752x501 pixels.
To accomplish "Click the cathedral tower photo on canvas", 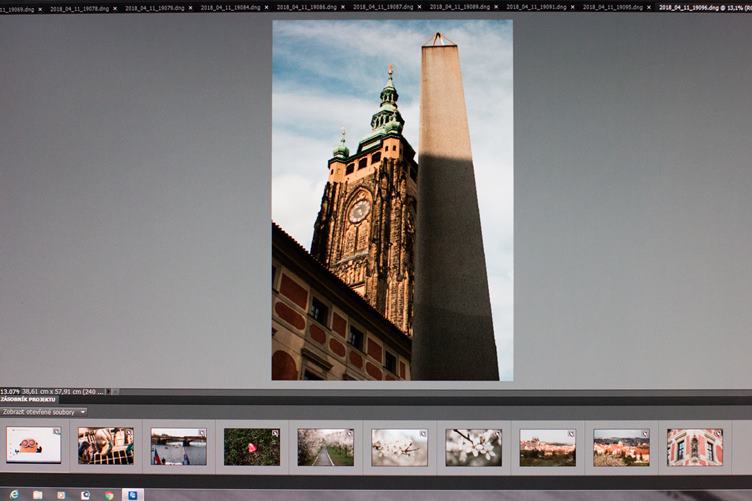I will point(392,200).
